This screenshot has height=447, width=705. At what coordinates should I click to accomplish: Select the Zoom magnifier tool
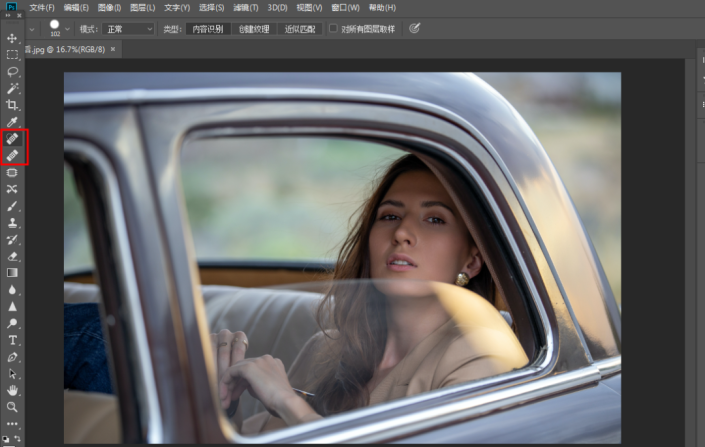pyautogui.click(x=13, y=407)
